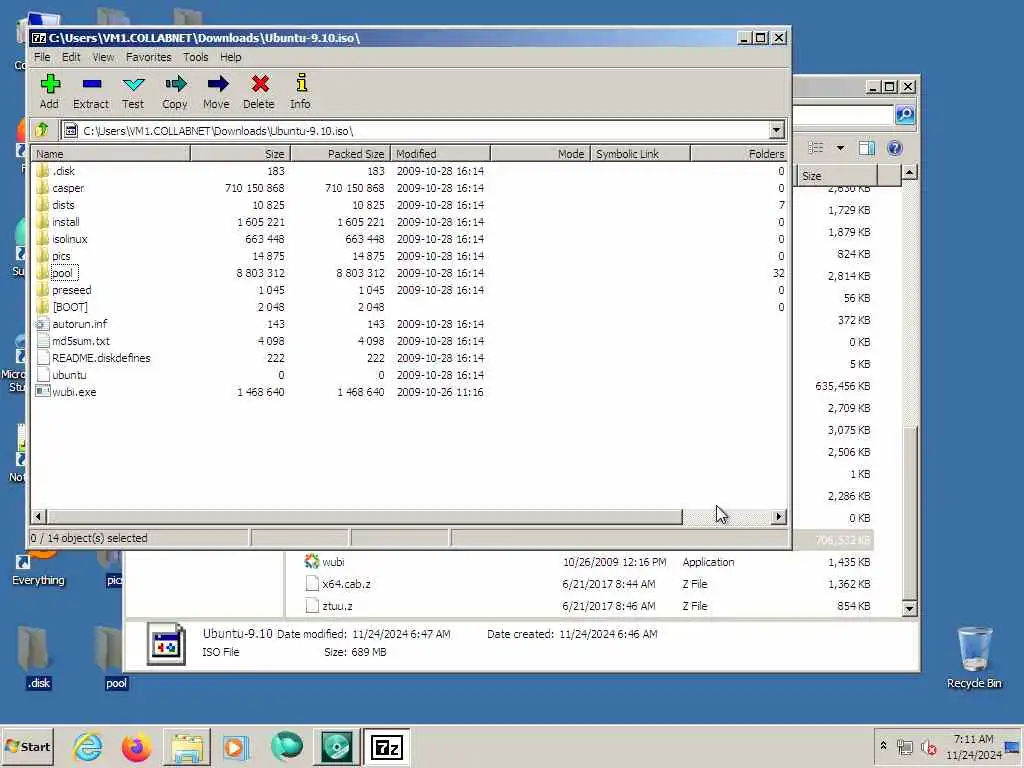
Task: Click the horizontal scrollbar thumb in 7-Zip
Action: (x=364, y=517)
